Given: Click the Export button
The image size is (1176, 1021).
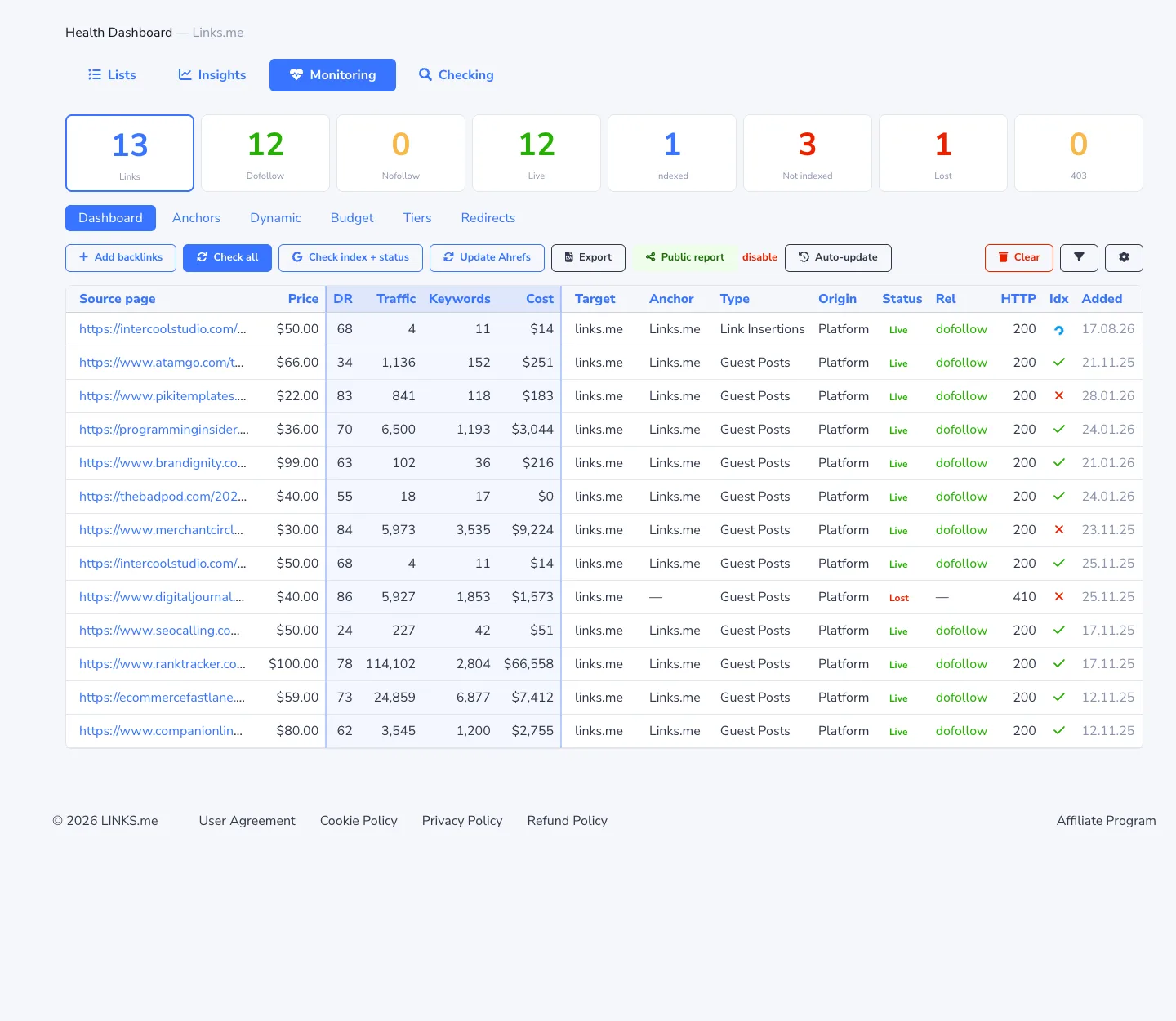Looking at the screenshot, I should click(588, 257).
